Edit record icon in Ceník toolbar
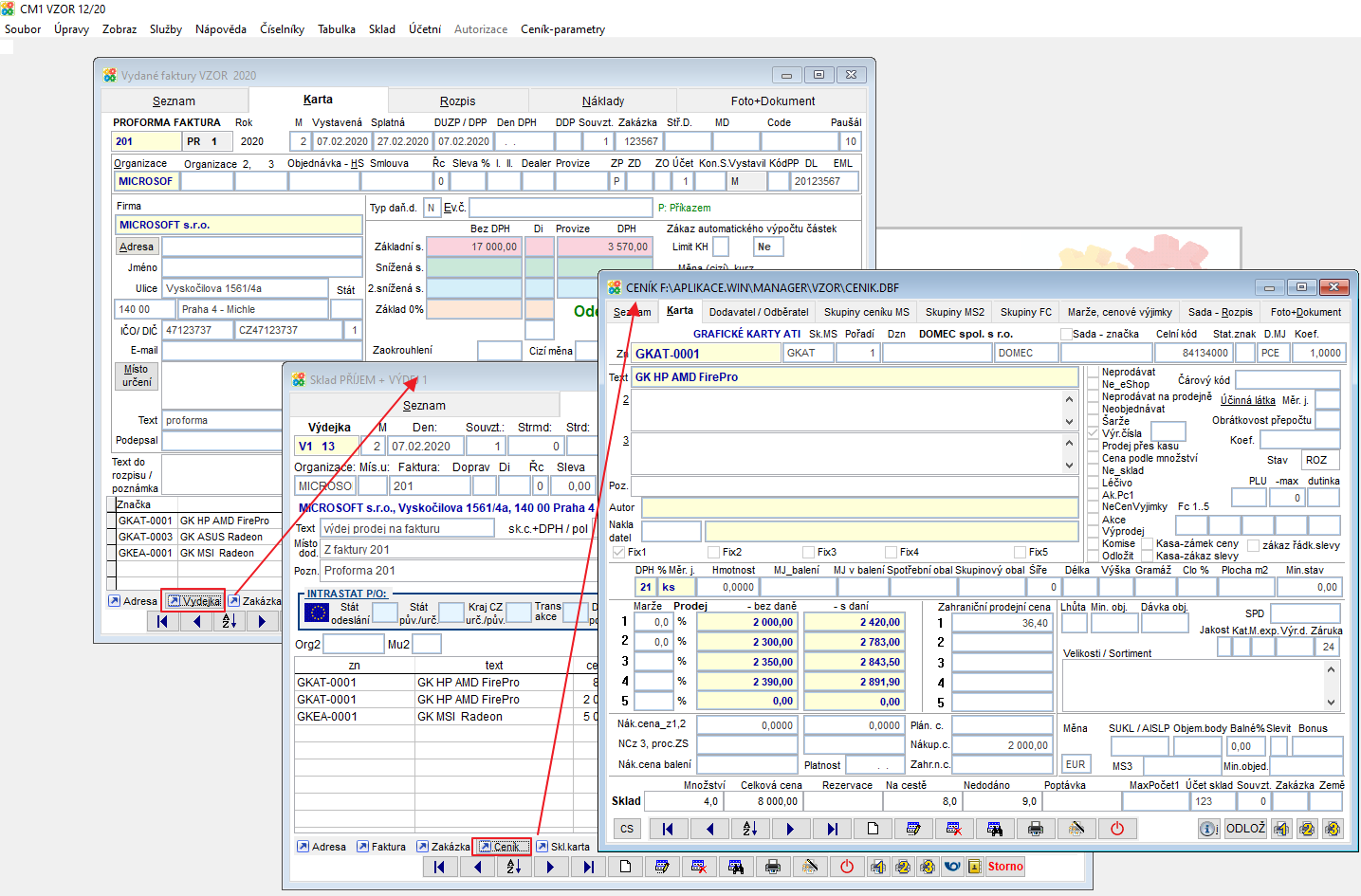Image resolution: width=1361 pixels, height=896 pixels. [913, 829]
